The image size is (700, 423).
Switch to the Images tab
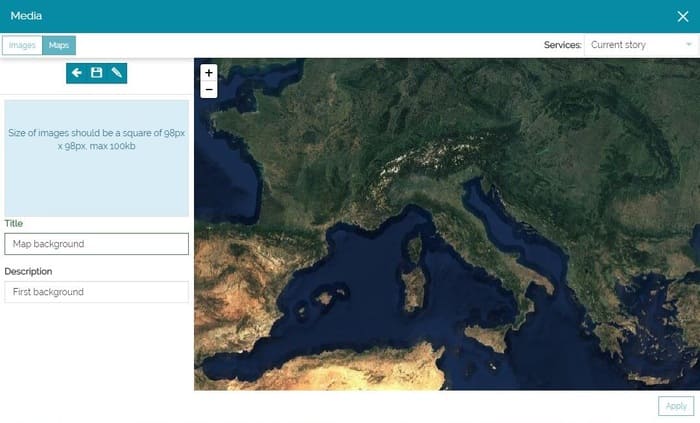(x=22, y=45)
